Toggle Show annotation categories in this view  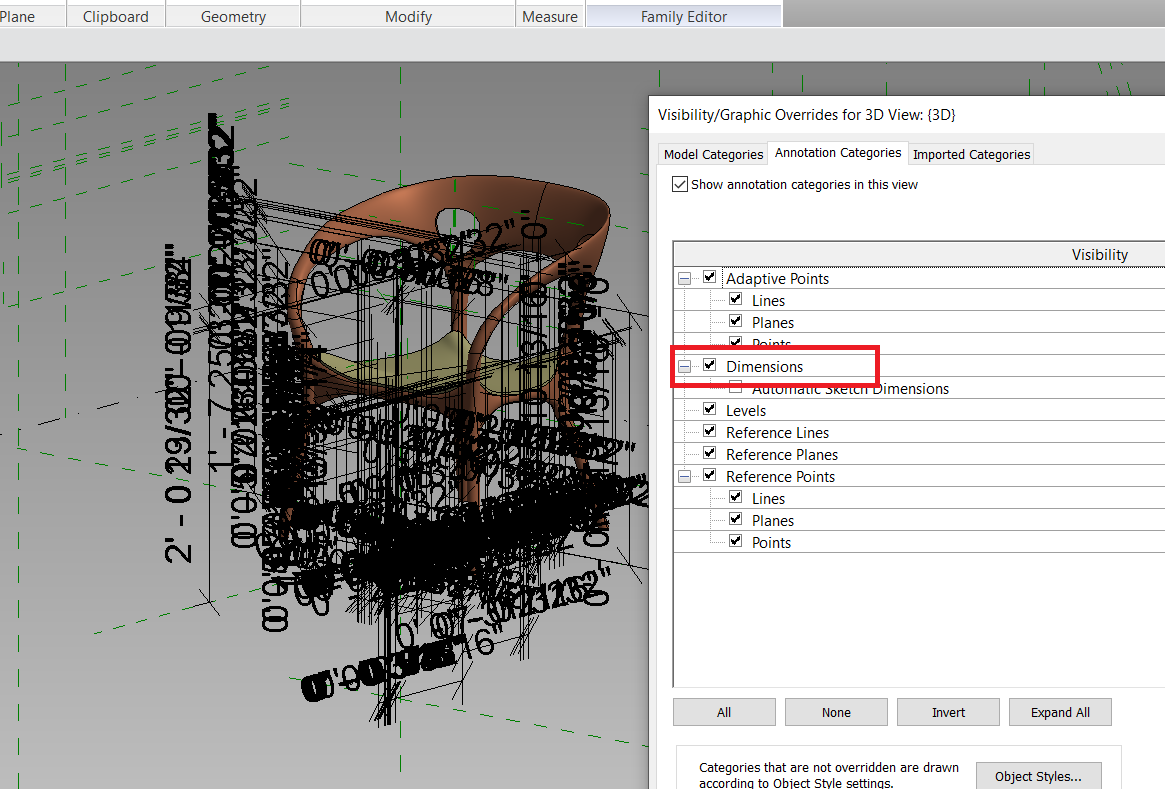680,184
